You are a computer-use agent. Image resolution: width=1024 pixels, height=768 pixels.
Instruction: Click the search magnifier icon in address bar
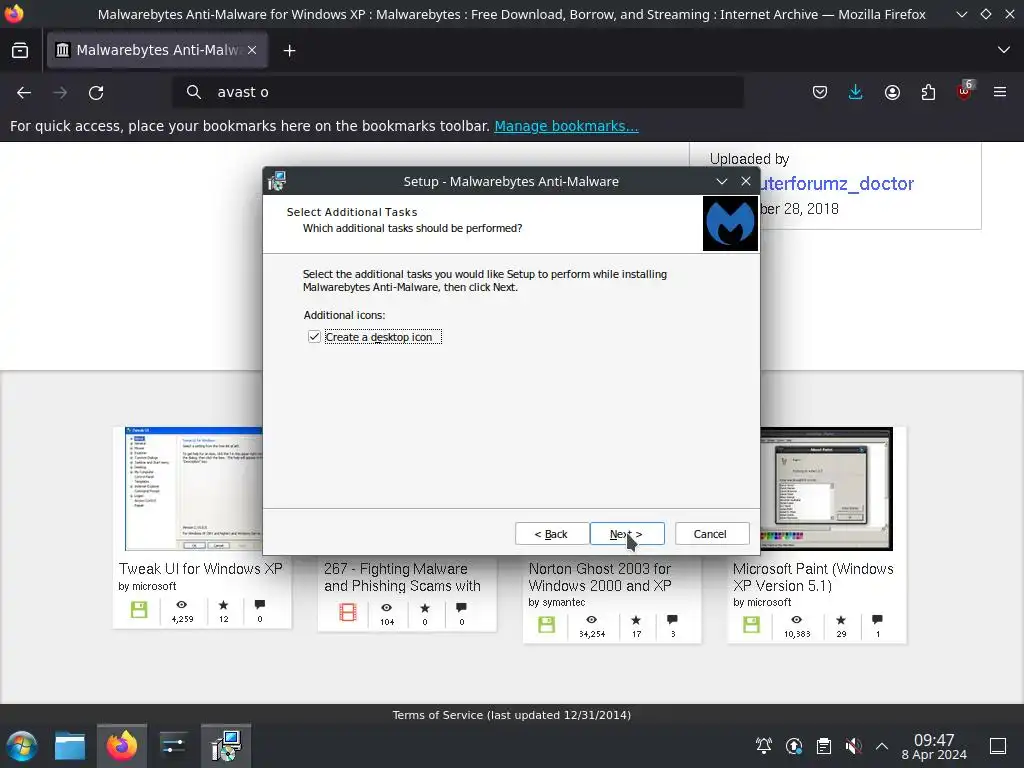(x=193, y=92)
